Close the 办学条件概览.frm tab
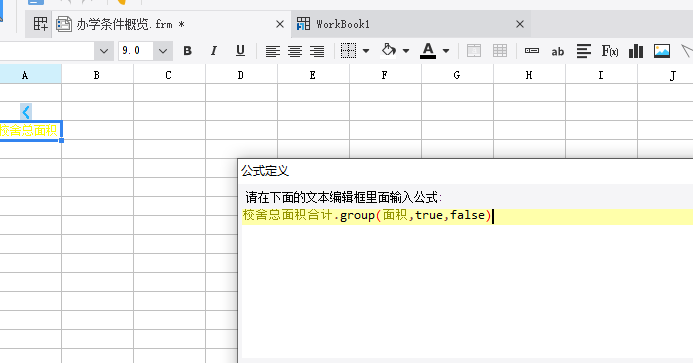Image resolution: width=693 pixels, height=363 pixels. tap(280, 24)
